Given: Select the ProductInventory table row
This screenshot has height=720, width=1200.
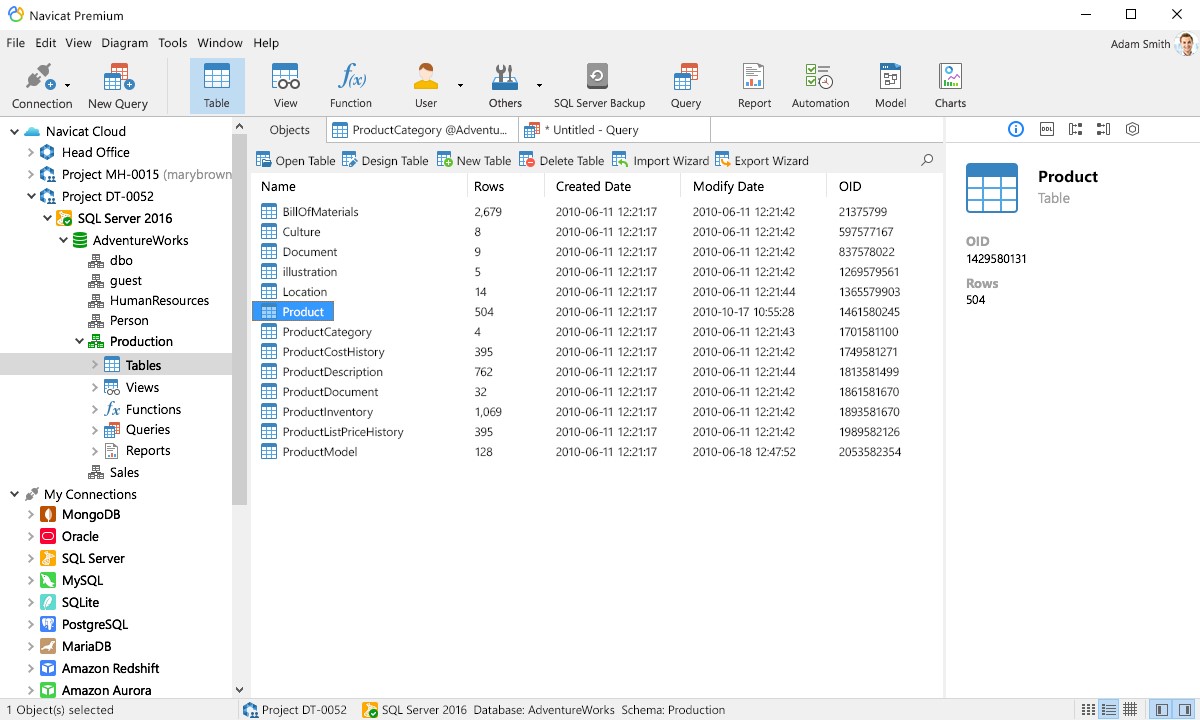Looking at the screenshot, I should [597, 412].
